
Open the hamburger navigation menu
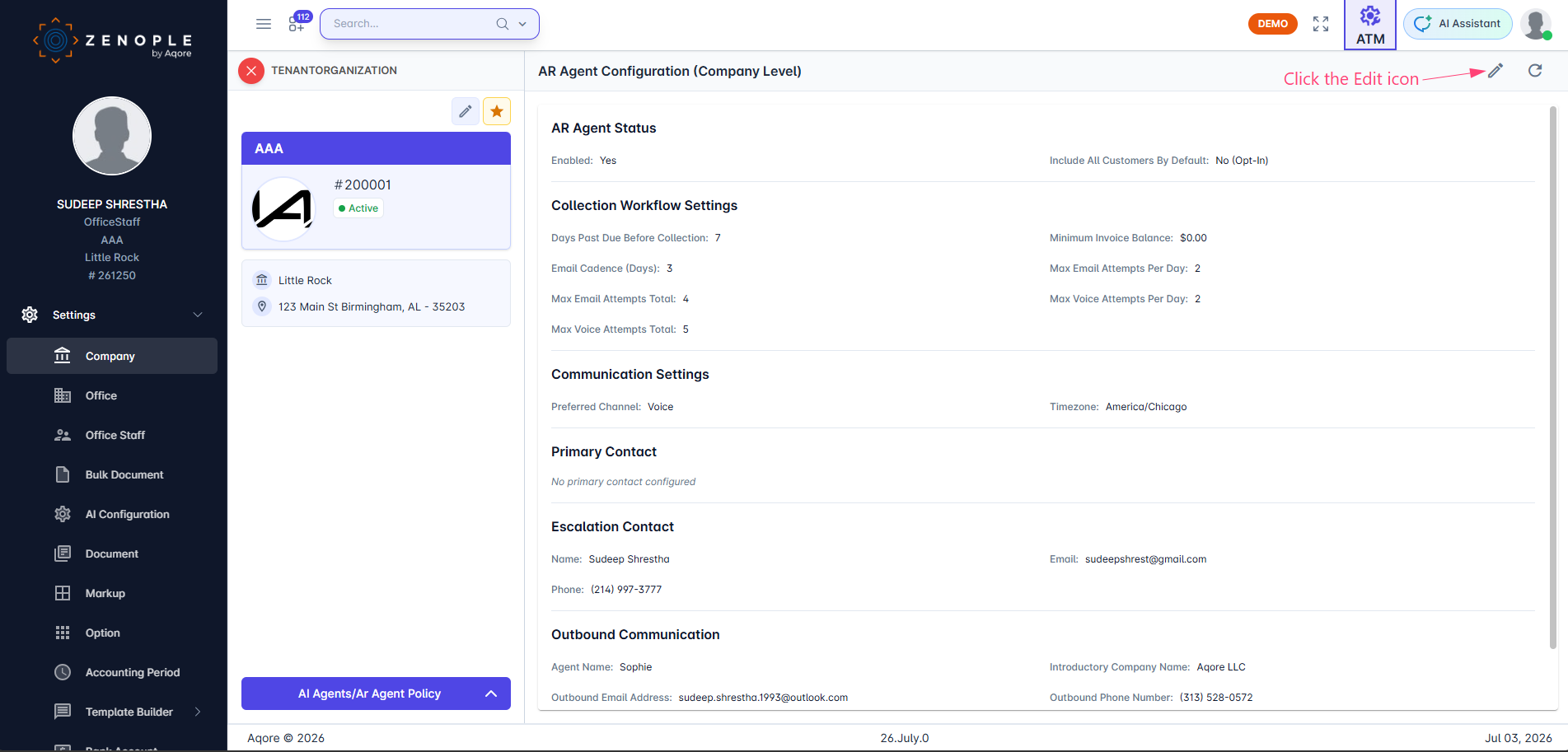tap(264, 24)
